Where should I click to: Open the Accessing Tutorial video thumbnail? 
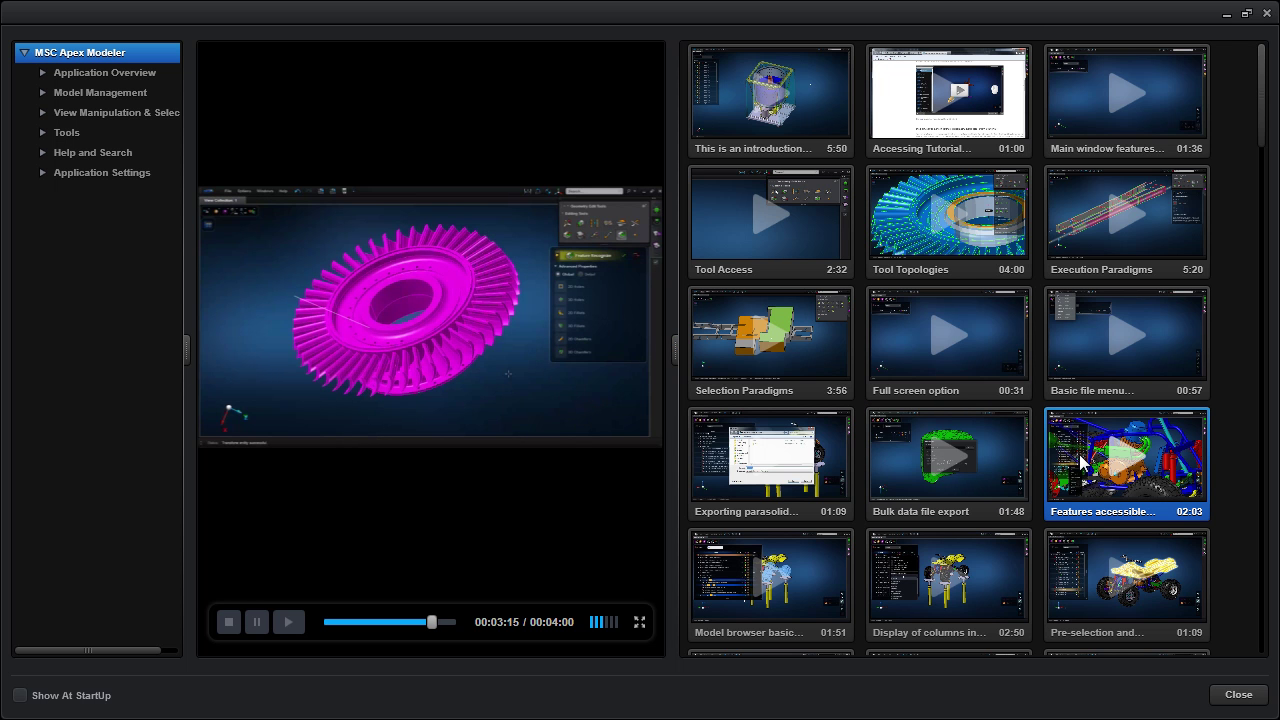point(949,101)
